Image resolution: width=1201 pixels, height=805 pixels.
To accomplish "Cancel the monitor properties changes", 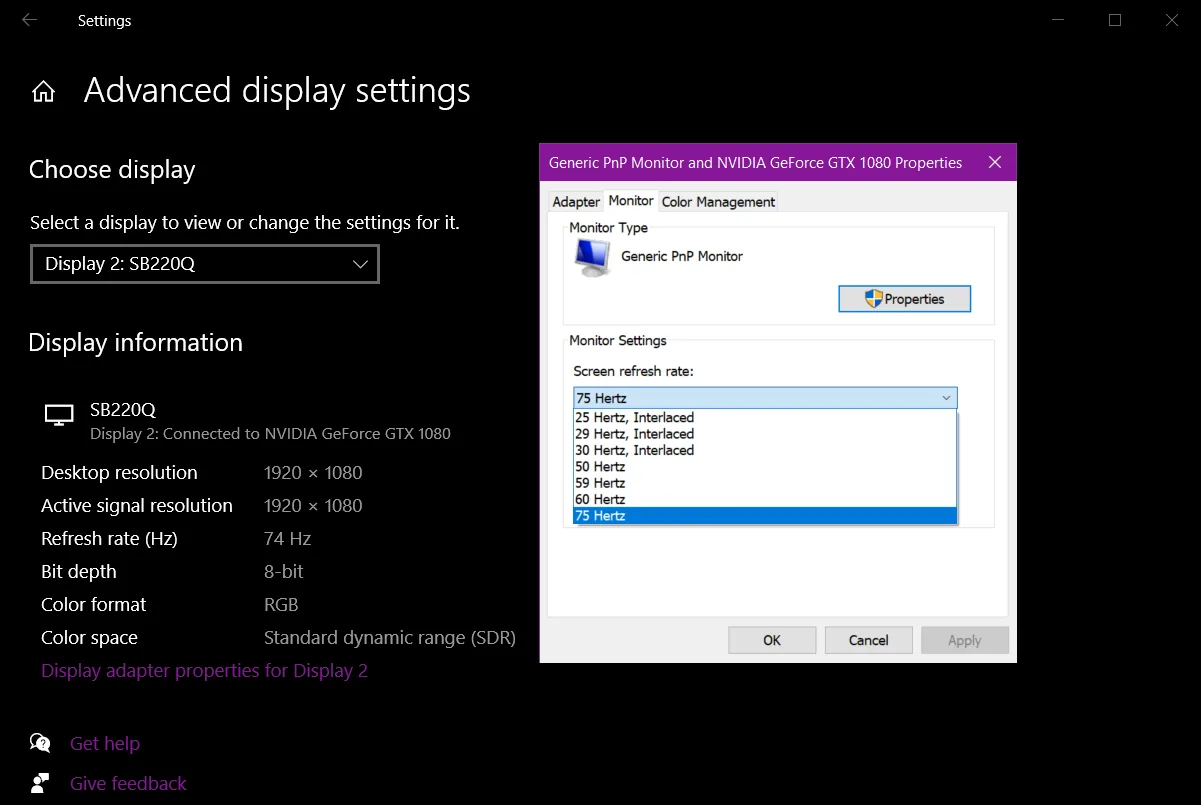I will click(868, 639).
